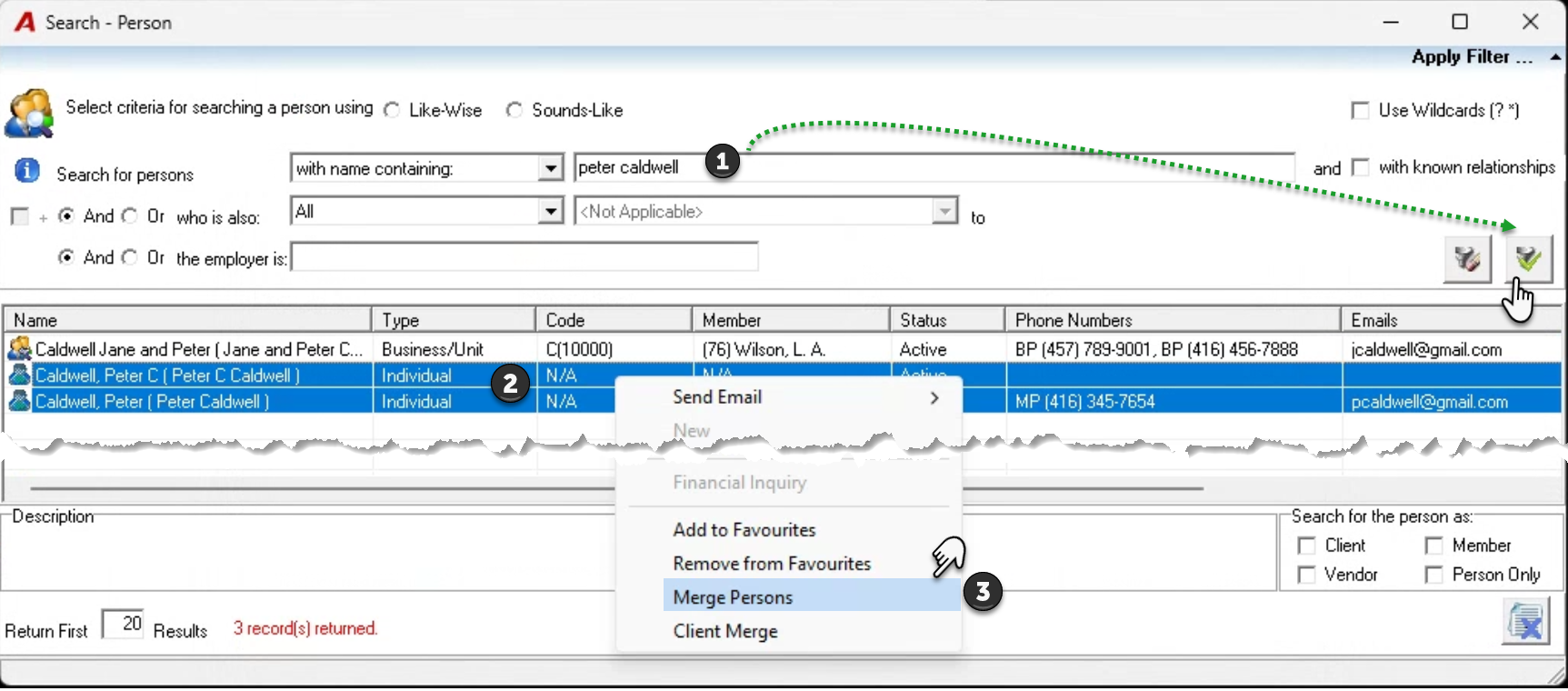Viewport: 1568px width, 691px height.
Task: Click the Return First results count field
Action: [x=123, y=624]
